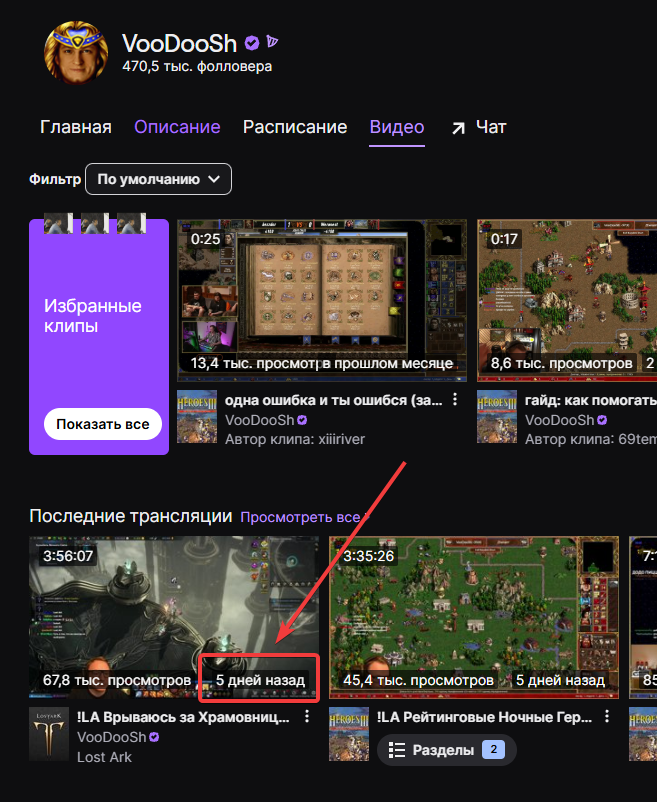
Task: Expand the По умолчанию filter dropdown
Action: [x=158, y=179]
